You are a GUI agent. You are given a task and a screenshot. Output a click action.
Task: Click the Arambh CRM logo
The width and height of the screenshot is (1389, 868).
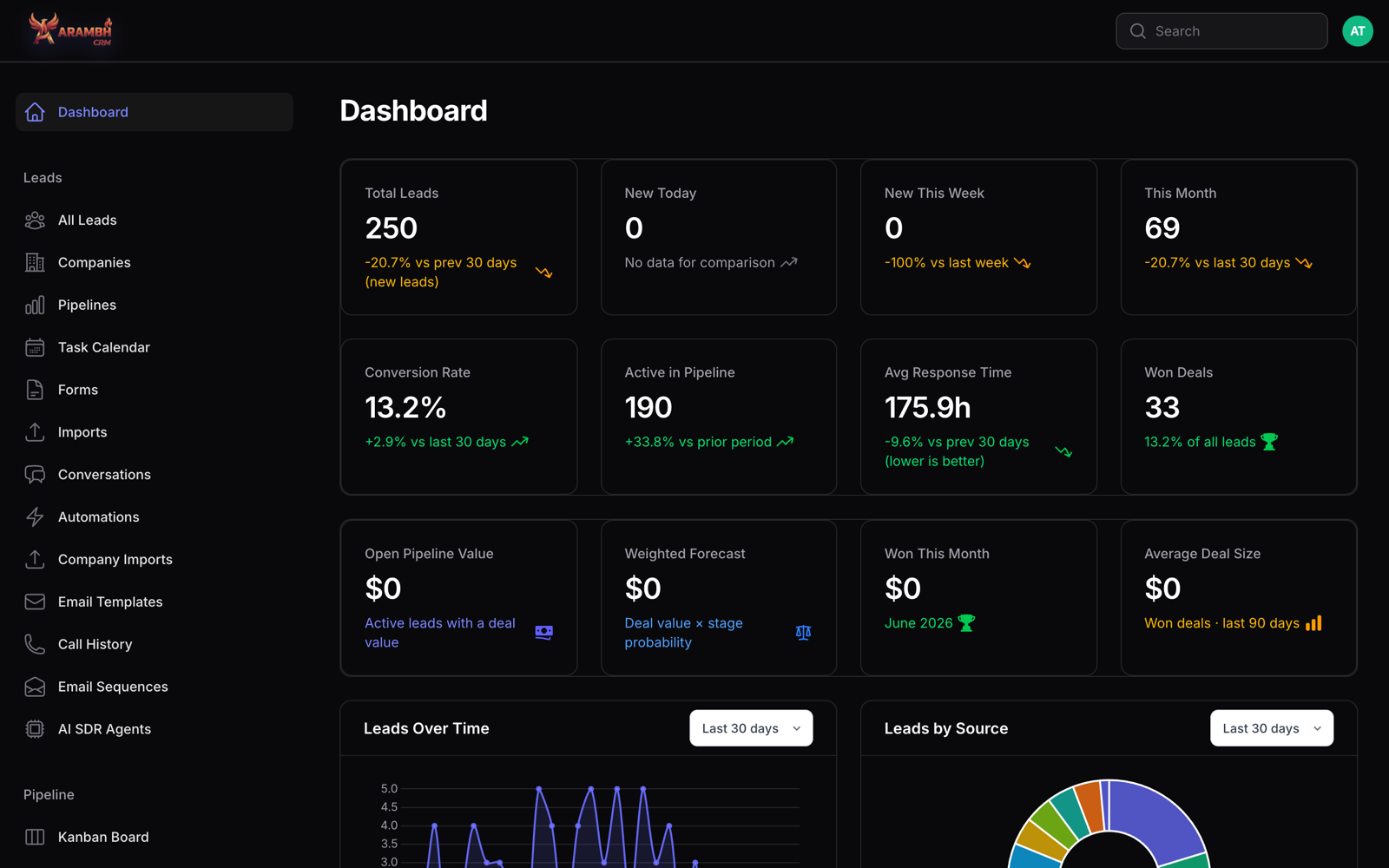(71, 30)
